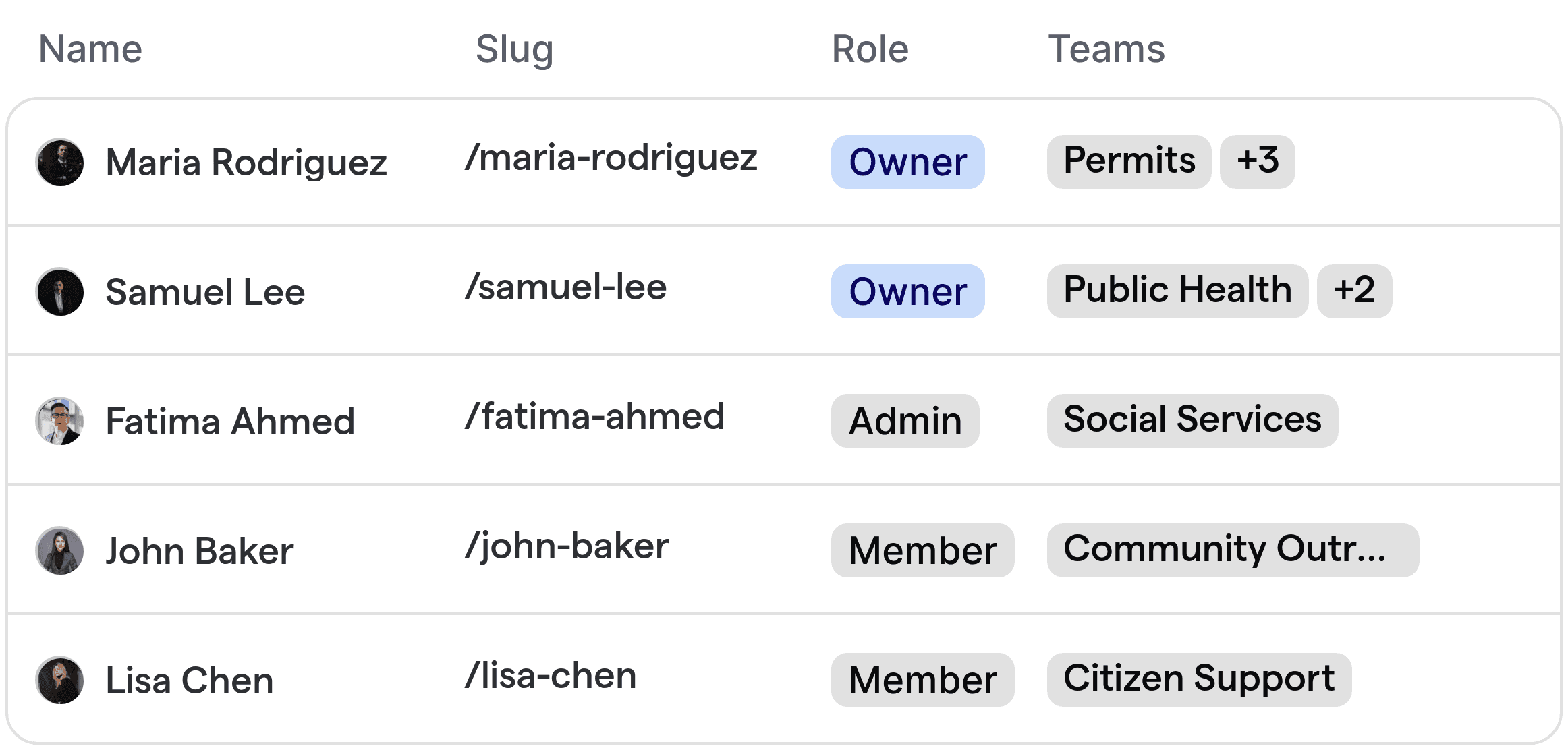This screenshot has height=750, width=1568.
Task: Open the Permits team tag
Action: pyautogui.click(x=1128, y=161)
